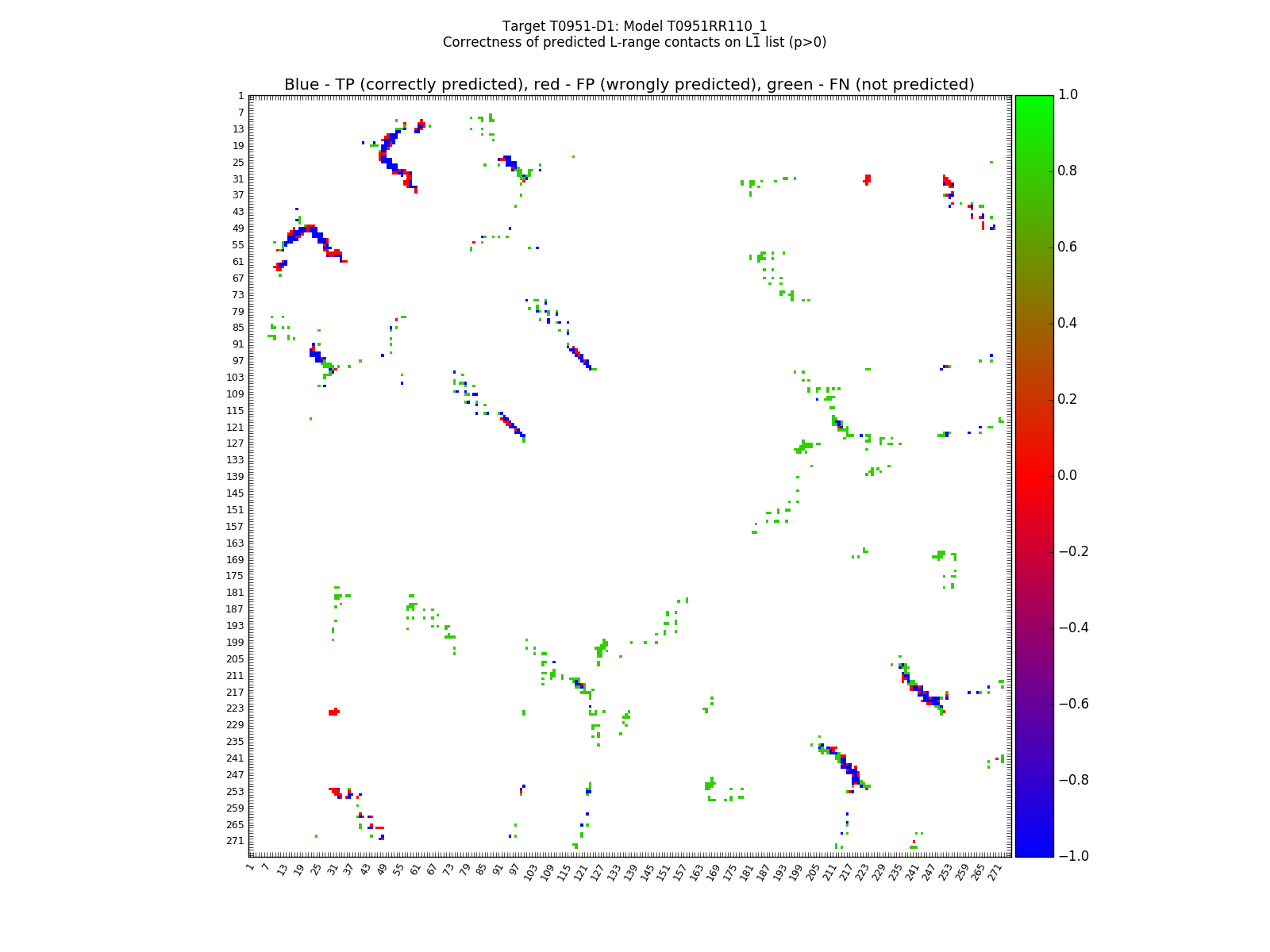
Task: Click the 0.4 colorbar tick label
Action: tap(1068, 323)
